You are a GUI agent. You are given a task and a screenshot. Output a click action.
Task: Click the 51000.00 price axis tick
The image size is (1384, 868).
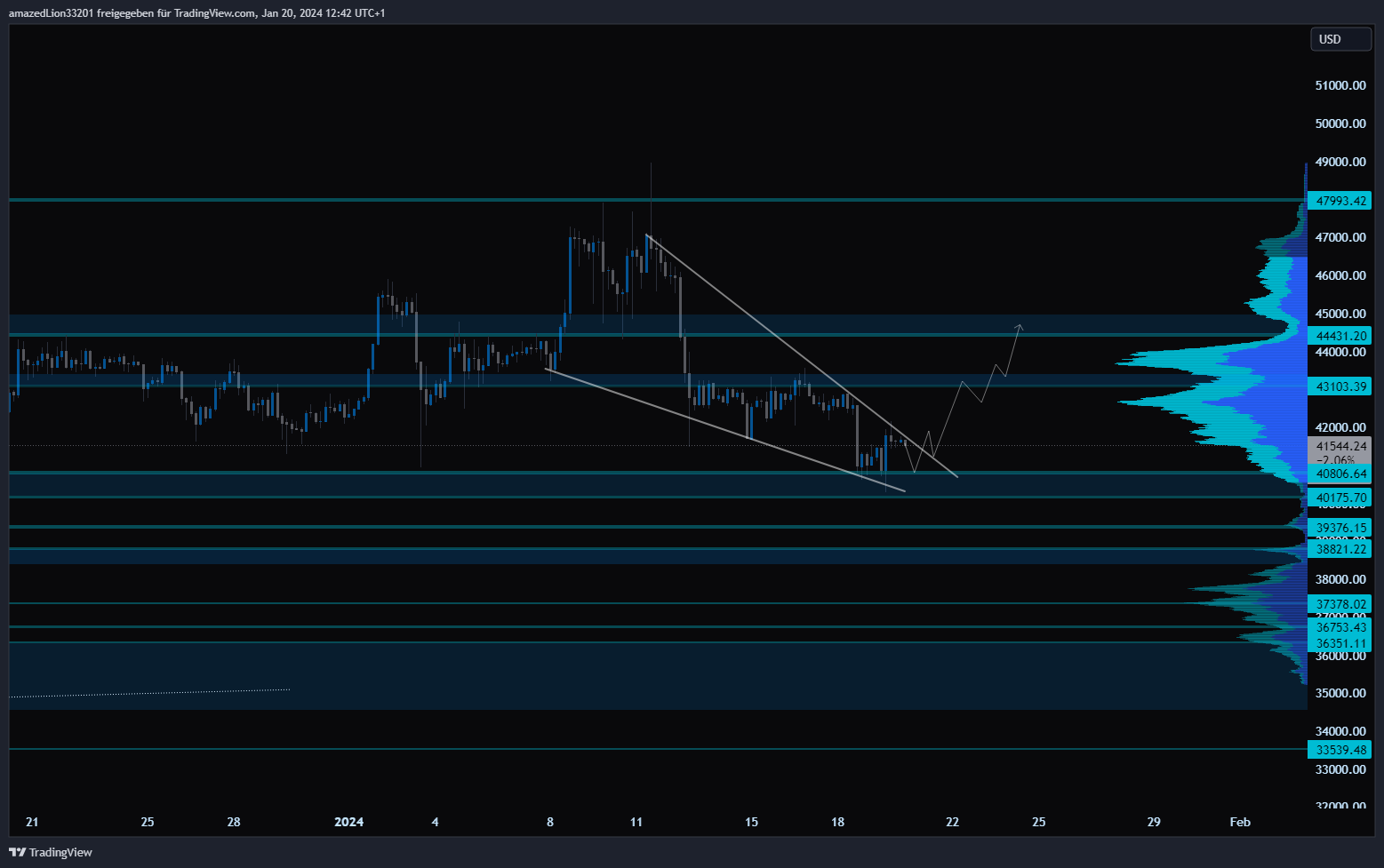click(1340, 85)
